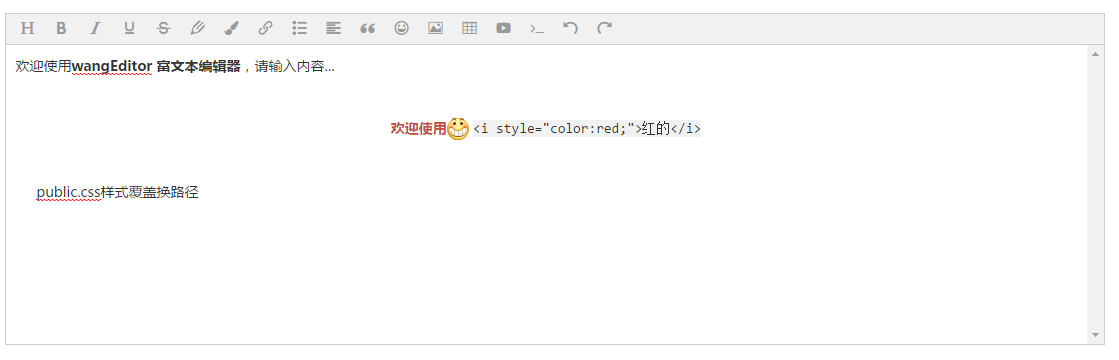Undo the last edit
Viewport: 1119px width, 360px height.
pos(570,29)
